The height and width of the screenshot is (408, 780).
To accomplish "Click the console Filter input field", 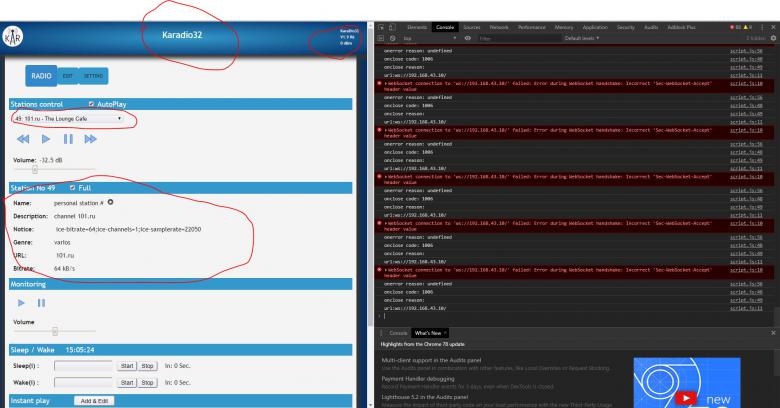I will [x=519, y=38].
